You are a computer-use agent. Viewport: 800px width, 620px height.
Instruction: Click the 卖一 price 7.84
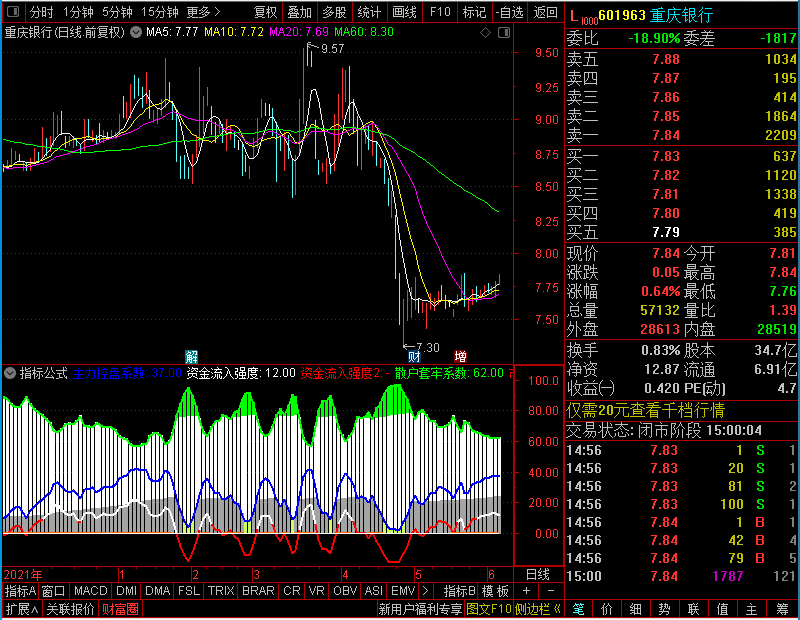tap(666, 135)
